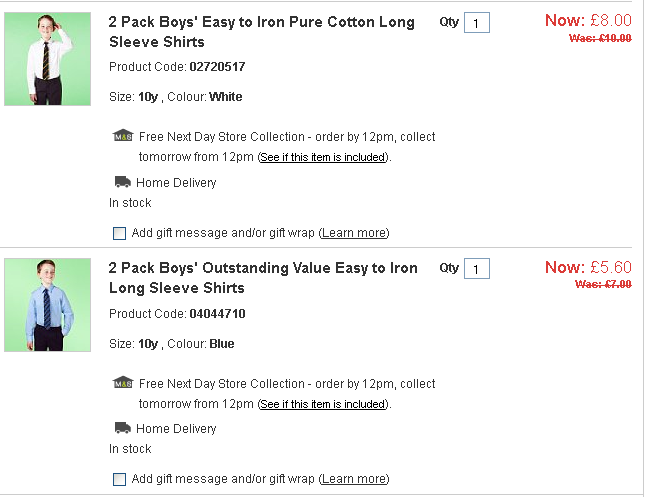Viewport: 647px width, 497px height.
Task: Click quantity field for Outstanding Value shirts
Action: pyautogui.click(x=477, y=269)
